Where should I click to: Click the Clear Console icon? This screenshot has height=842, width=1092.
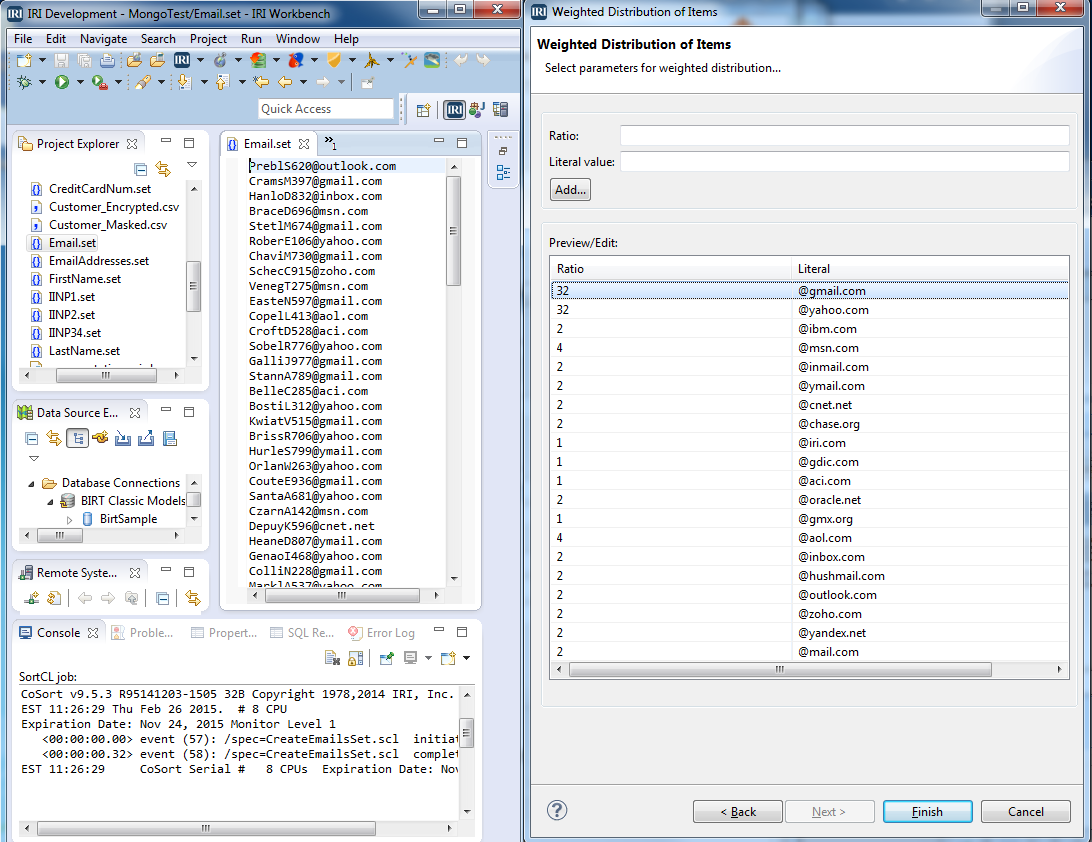coord(332,658)
